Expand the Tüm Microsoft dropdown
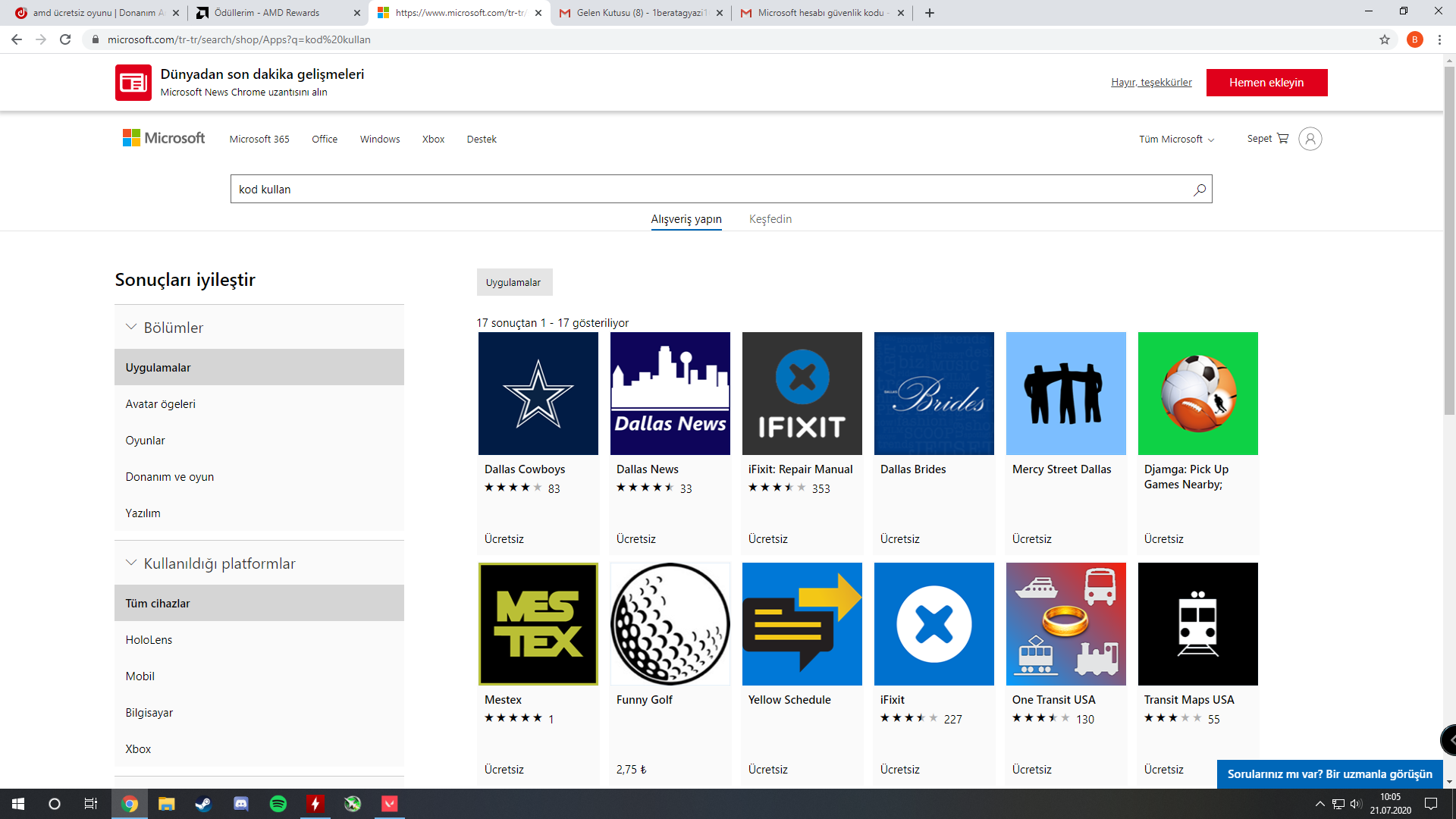1456x819 pixels. [x=1176, y=140]
